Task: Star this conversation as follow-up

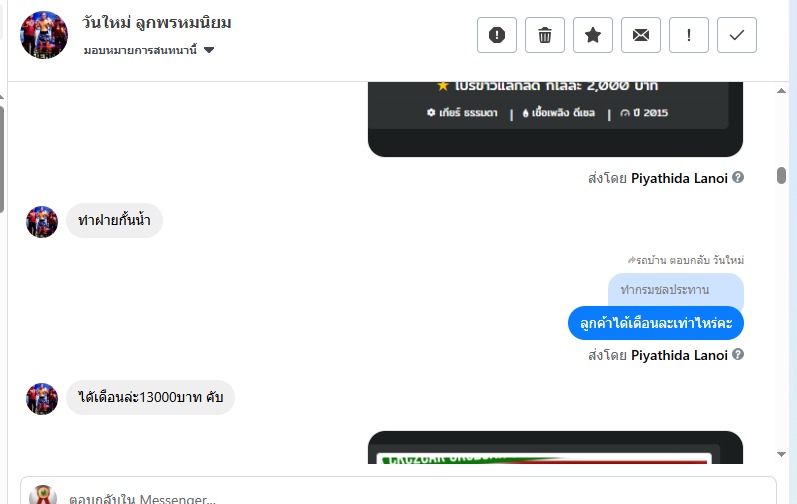Action: [x=593, y=35]
